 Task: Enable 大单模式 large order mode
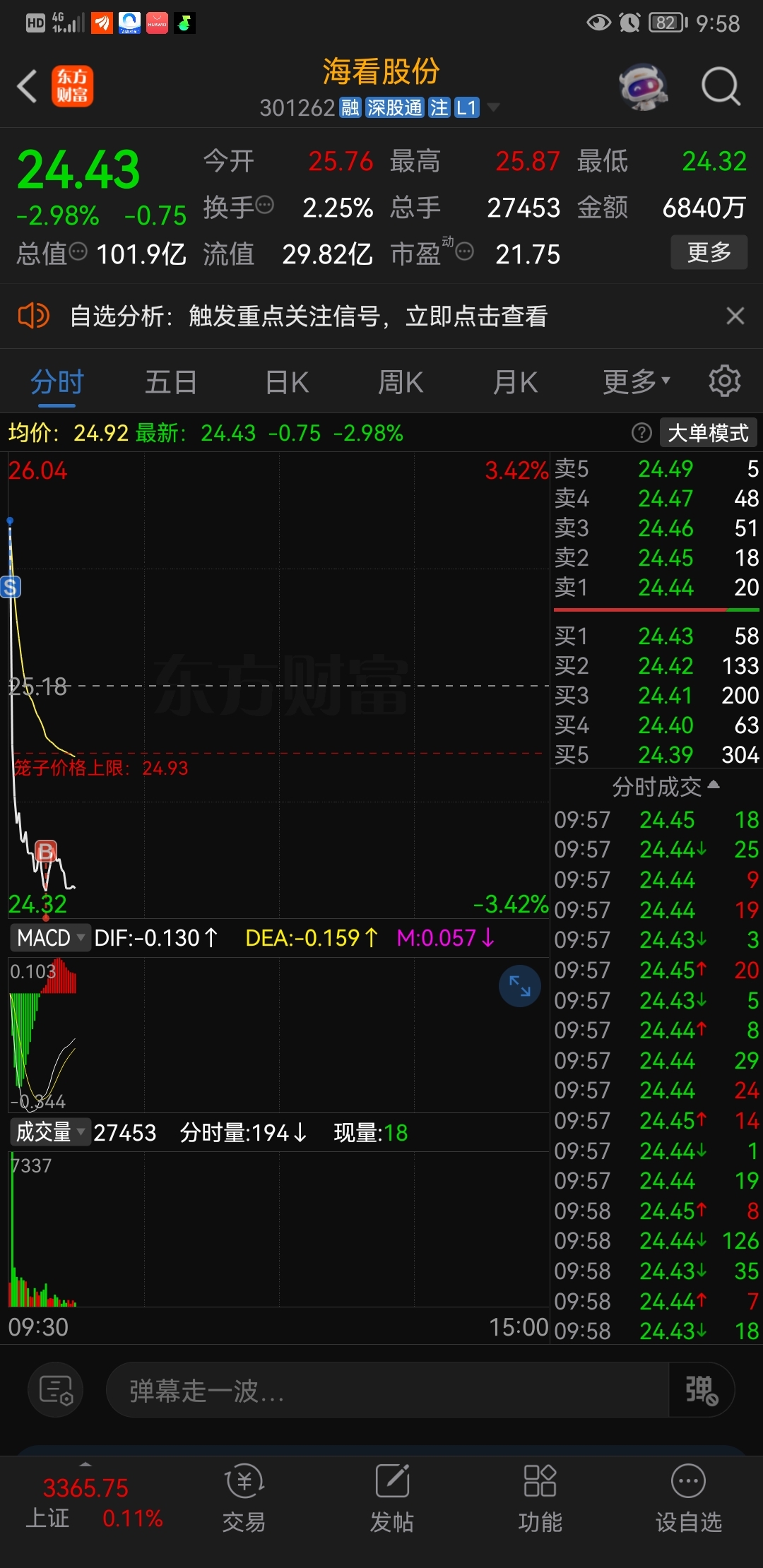(x=708, y=433)
